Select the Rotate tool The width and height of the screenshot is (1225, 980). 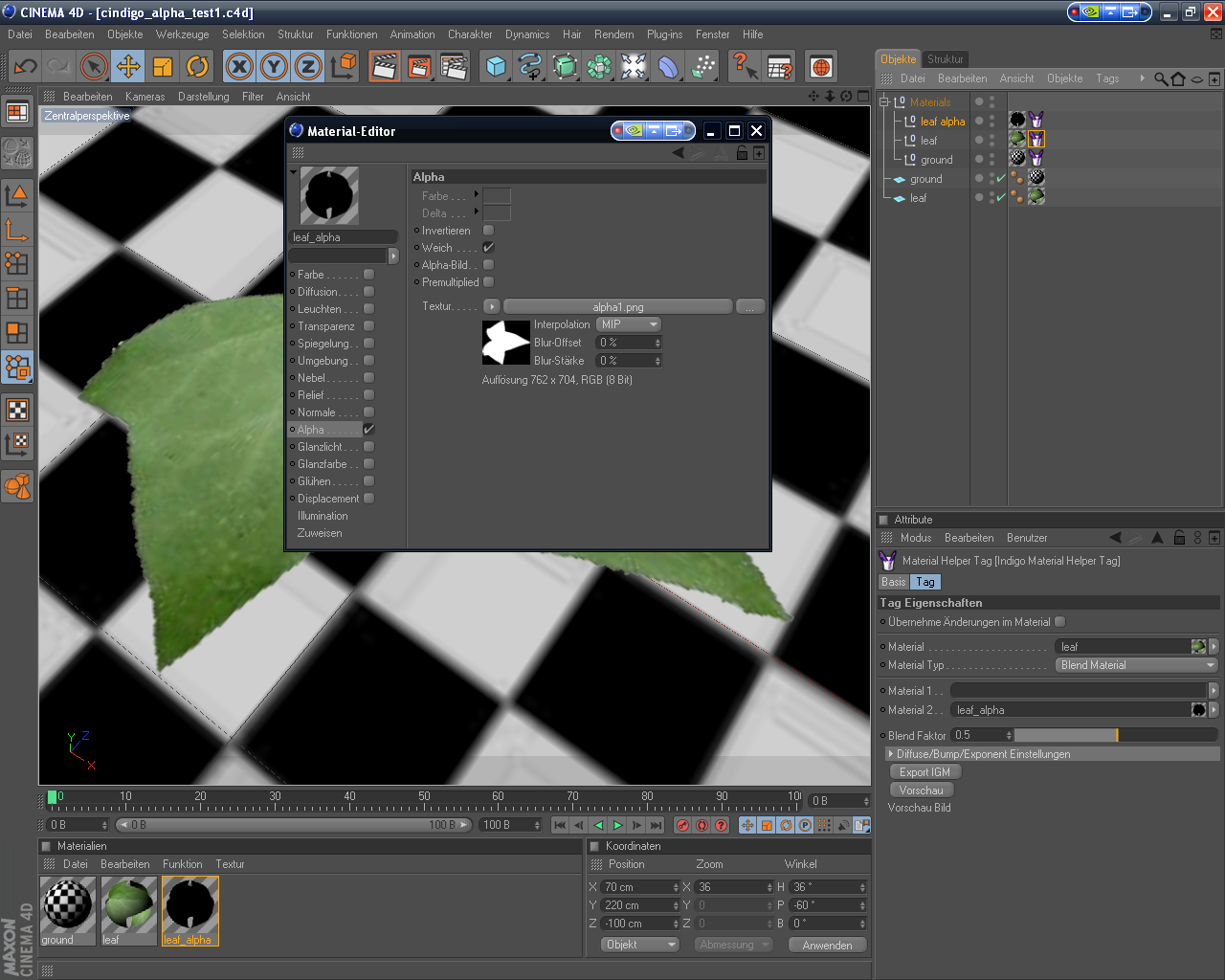coord(197,67)
